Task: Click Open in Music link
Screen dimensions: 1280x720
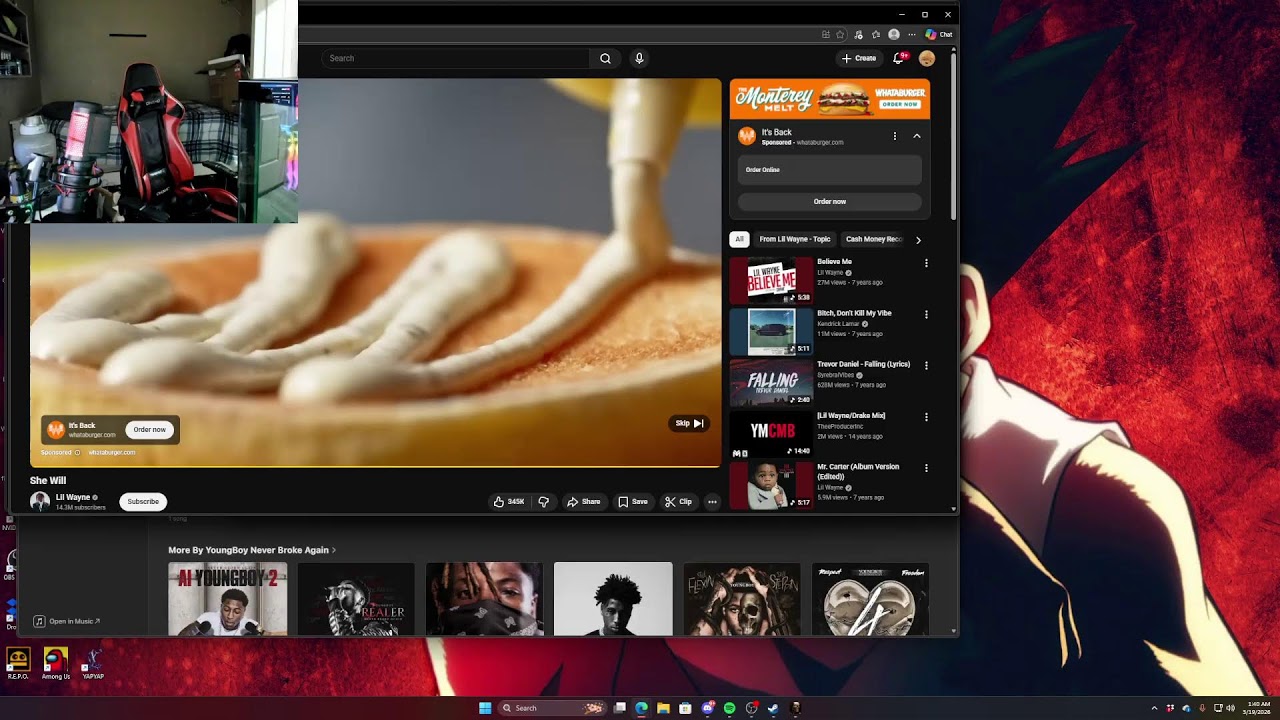Action: 67,621
